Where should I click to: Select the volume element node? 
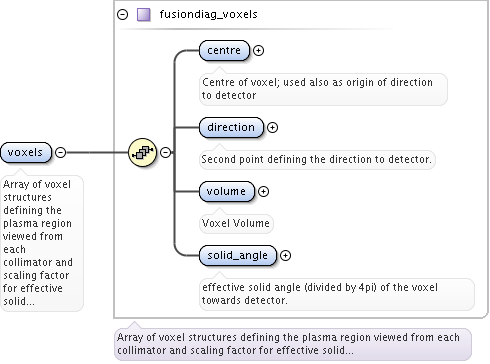(226, 191)
